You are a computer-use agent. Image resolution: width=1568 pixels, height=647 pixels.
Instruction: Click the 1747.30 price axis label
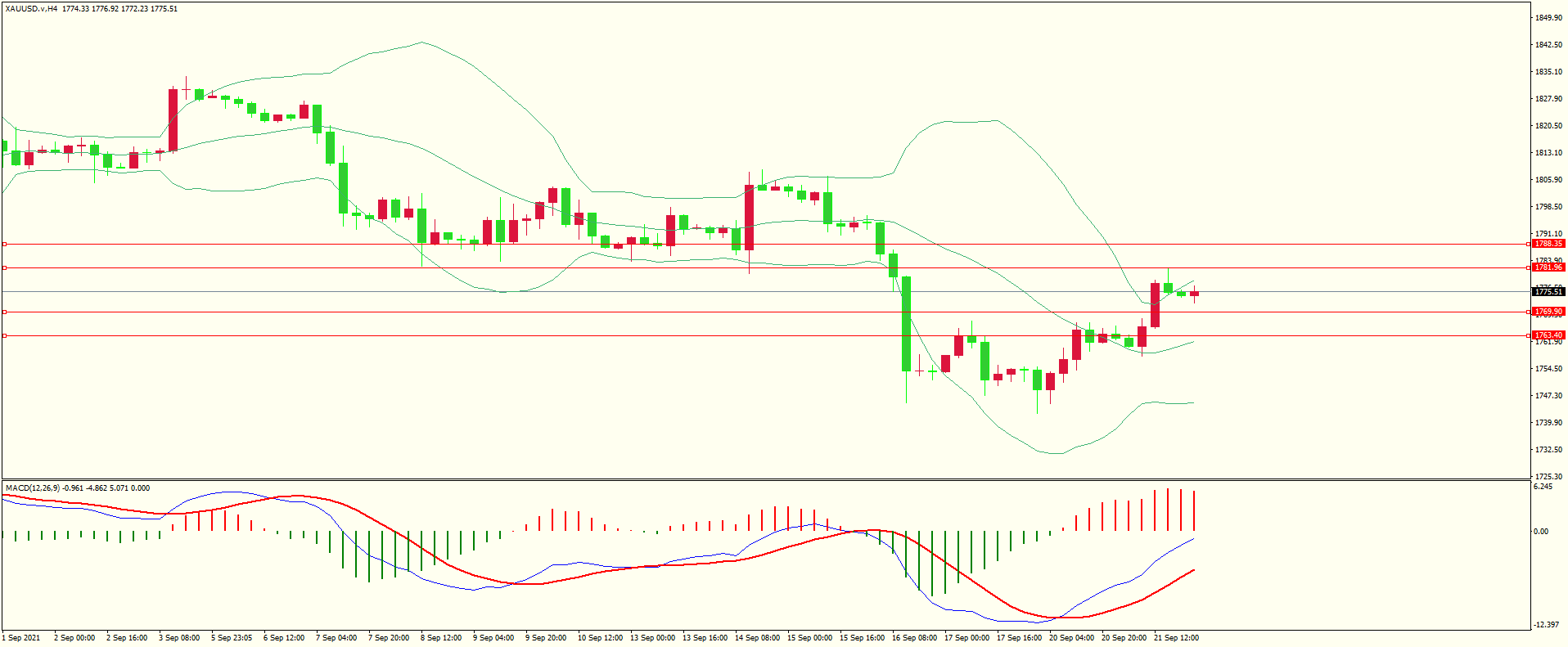[1548, 396]
